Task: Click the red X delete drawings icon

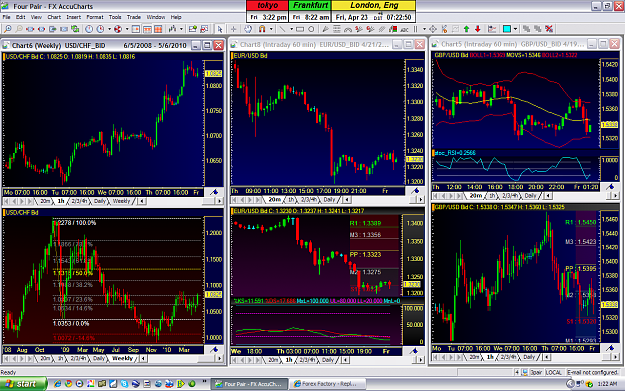Action: [549, 29]
